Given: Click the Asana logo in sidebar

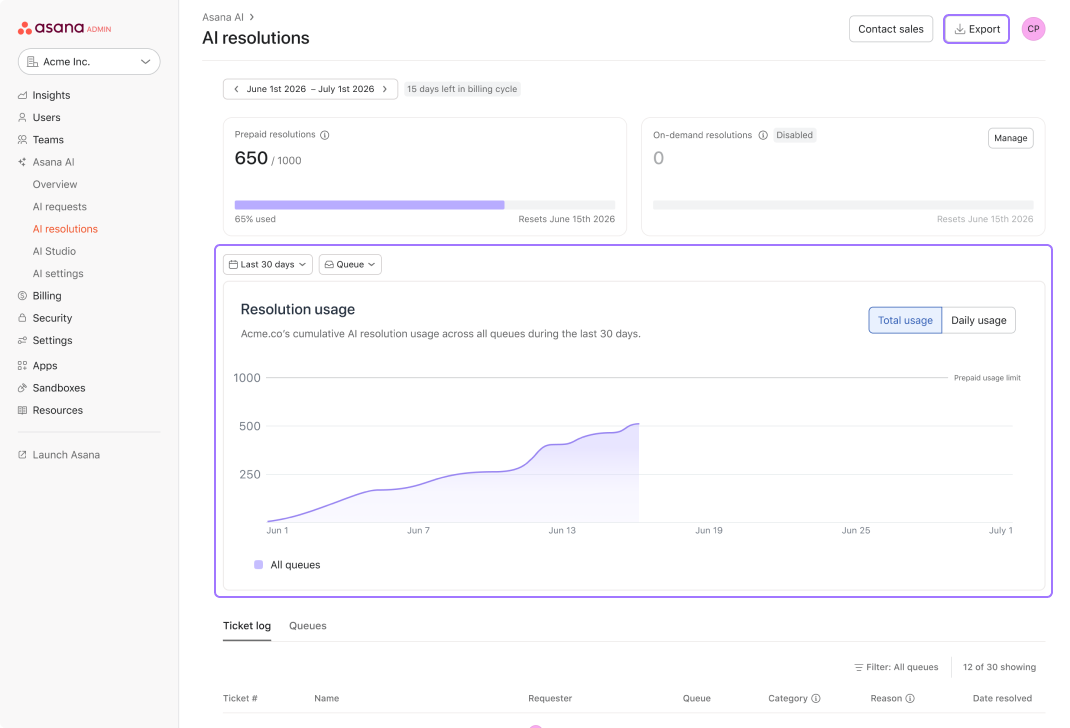Looking at the screenshot, I should click(64, 28).
